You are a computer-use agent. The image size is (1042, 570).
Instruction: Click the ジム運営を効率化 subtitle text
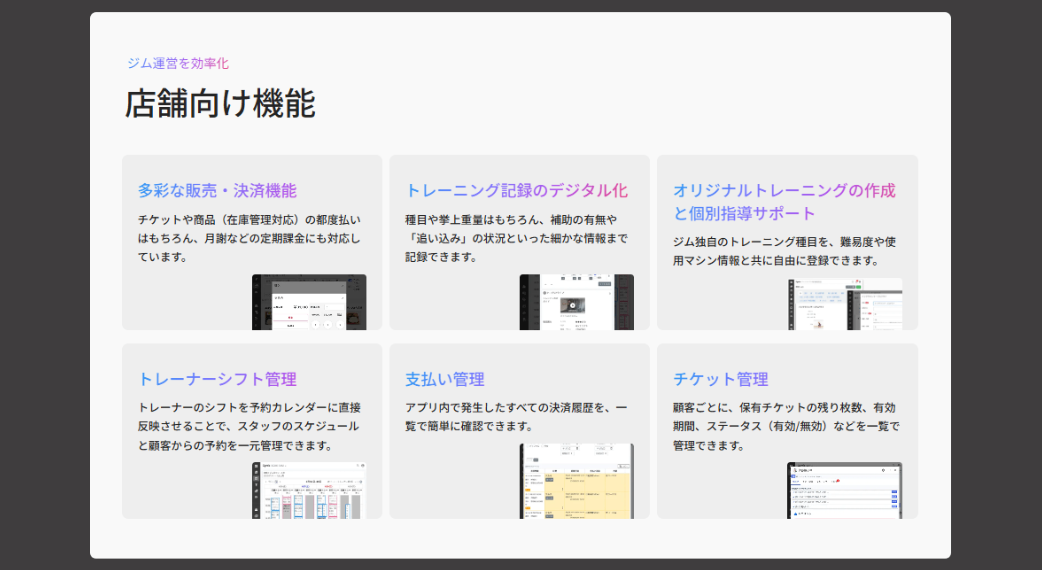click(x=177, y=63)
